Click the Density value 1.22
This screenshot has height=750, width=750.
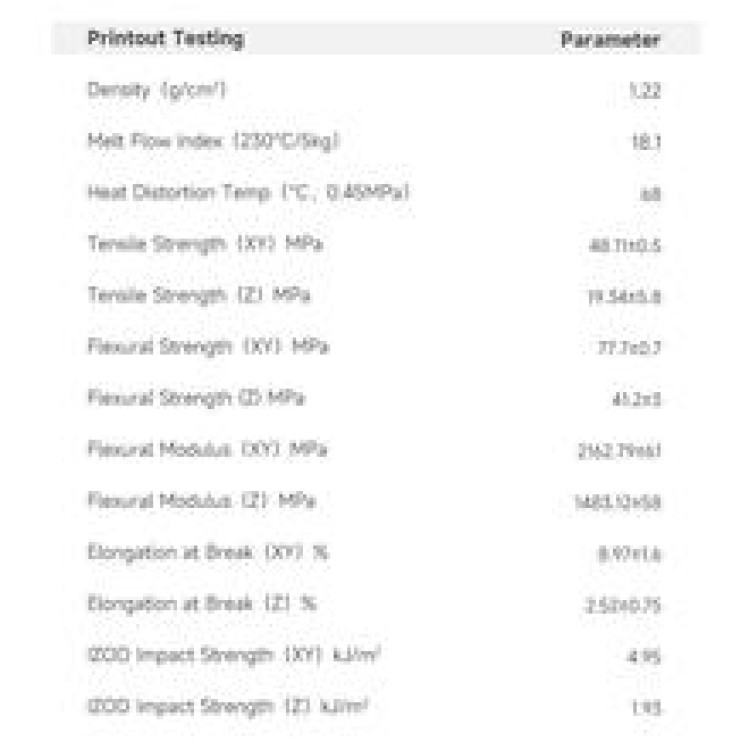pyautogui.click(x=645, y=91)
